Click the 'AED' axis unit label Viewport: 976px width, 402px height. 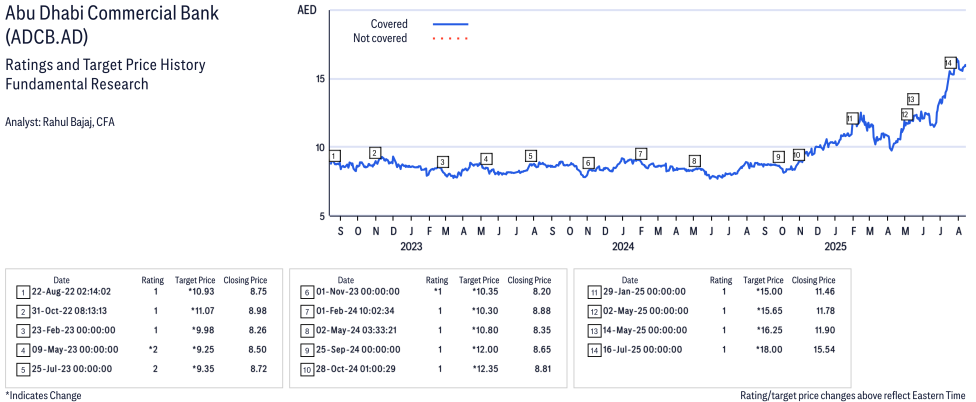(x=307, y=9)
